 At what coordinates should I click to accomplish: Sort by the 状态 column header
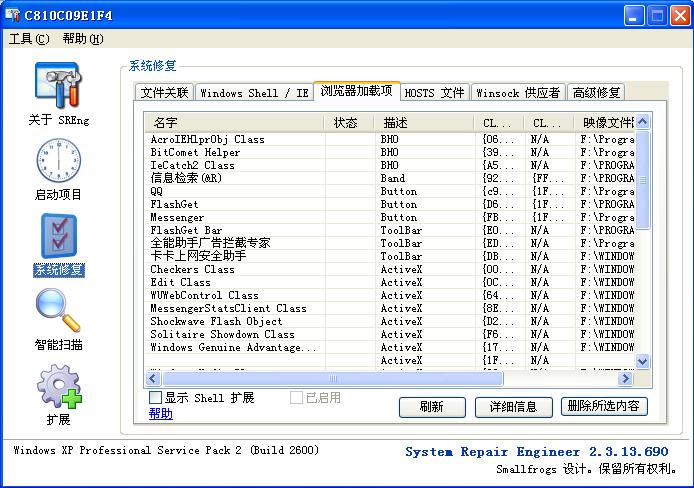tap(349, 123)
